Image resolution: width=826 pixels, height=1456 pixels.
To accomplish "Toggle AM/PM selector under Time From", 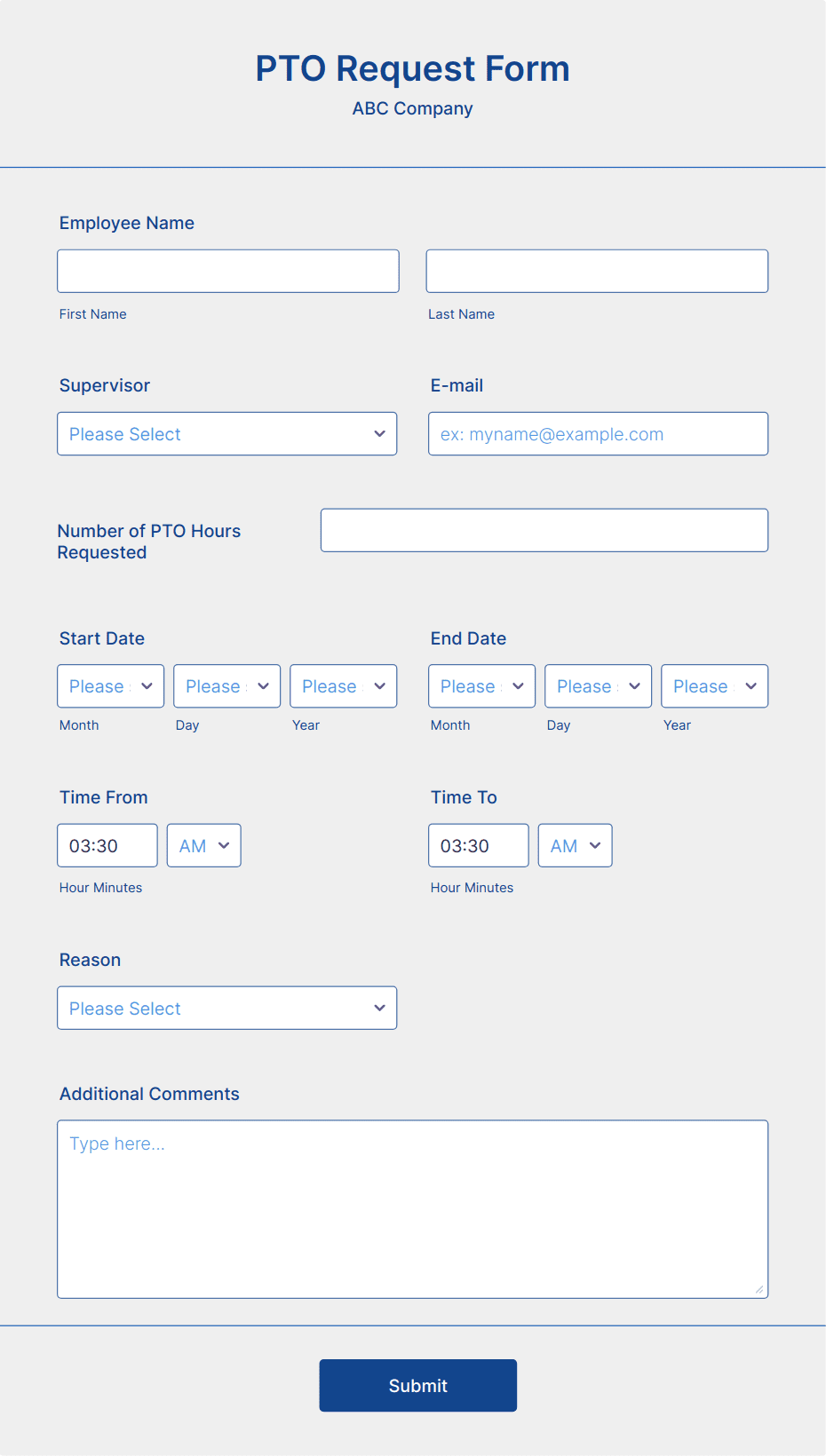I will pos(204,845).
